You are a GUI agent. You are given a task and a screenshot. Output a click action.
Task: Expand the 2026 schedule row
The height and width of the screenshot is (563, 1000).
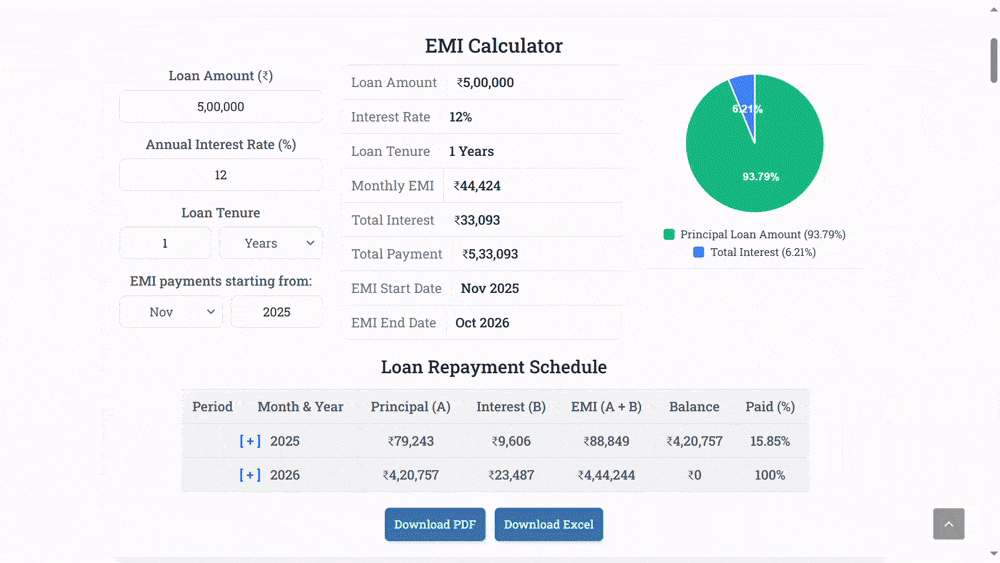click(250, 475)
